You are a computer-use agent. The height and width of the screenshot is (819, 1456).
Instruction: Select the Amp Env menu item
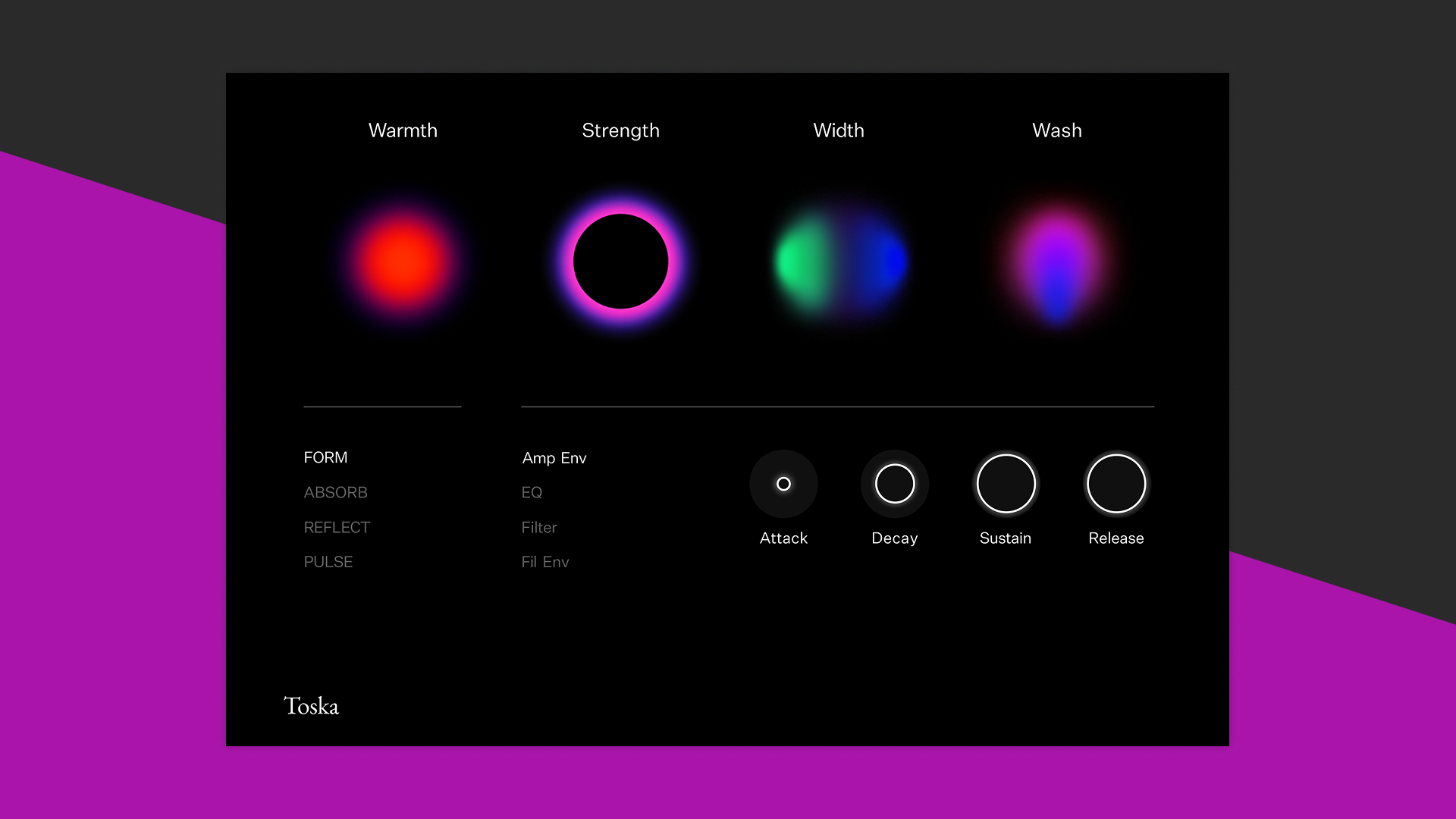pos(554,458)
